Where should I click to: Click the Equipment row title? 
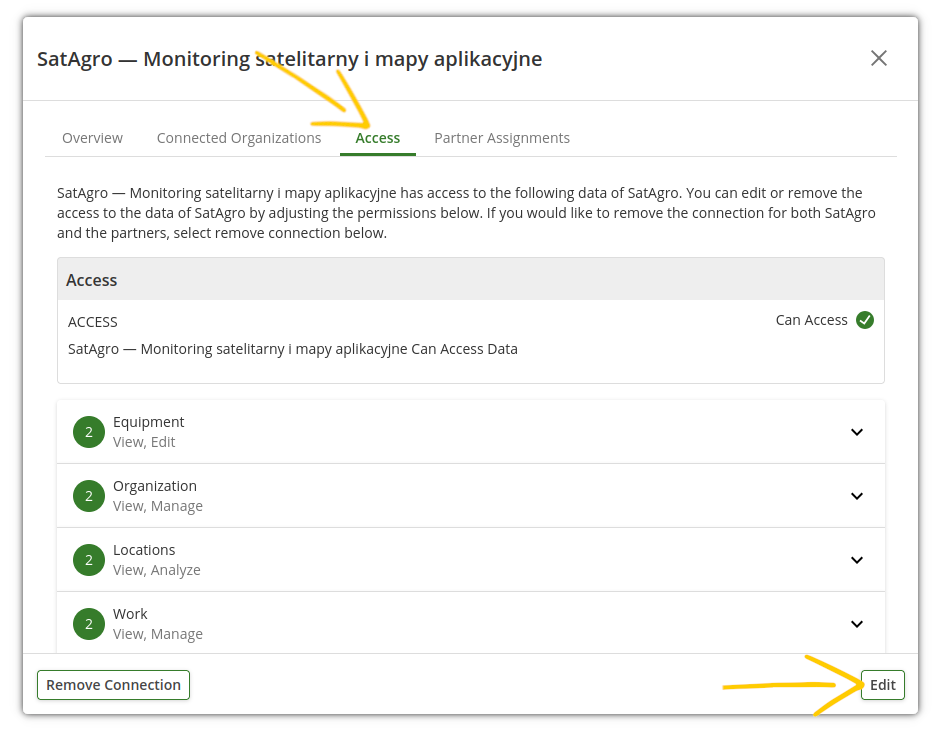148,422
